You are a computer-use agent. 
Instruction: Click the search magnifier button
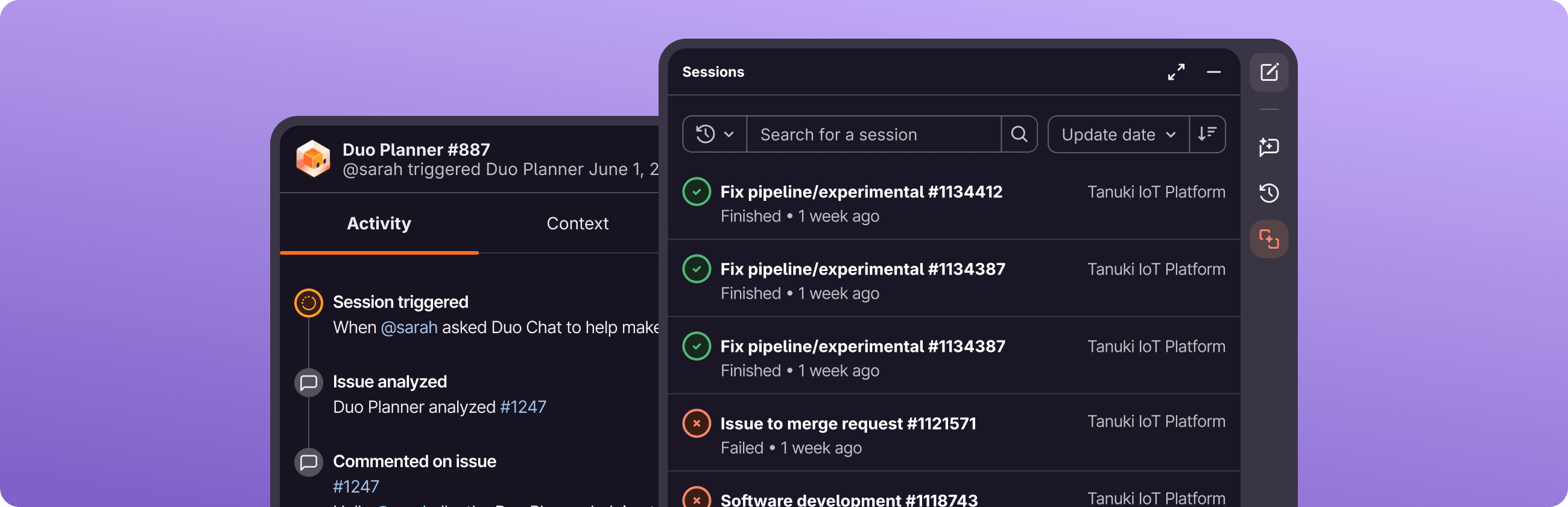[x=1020, y=134]
